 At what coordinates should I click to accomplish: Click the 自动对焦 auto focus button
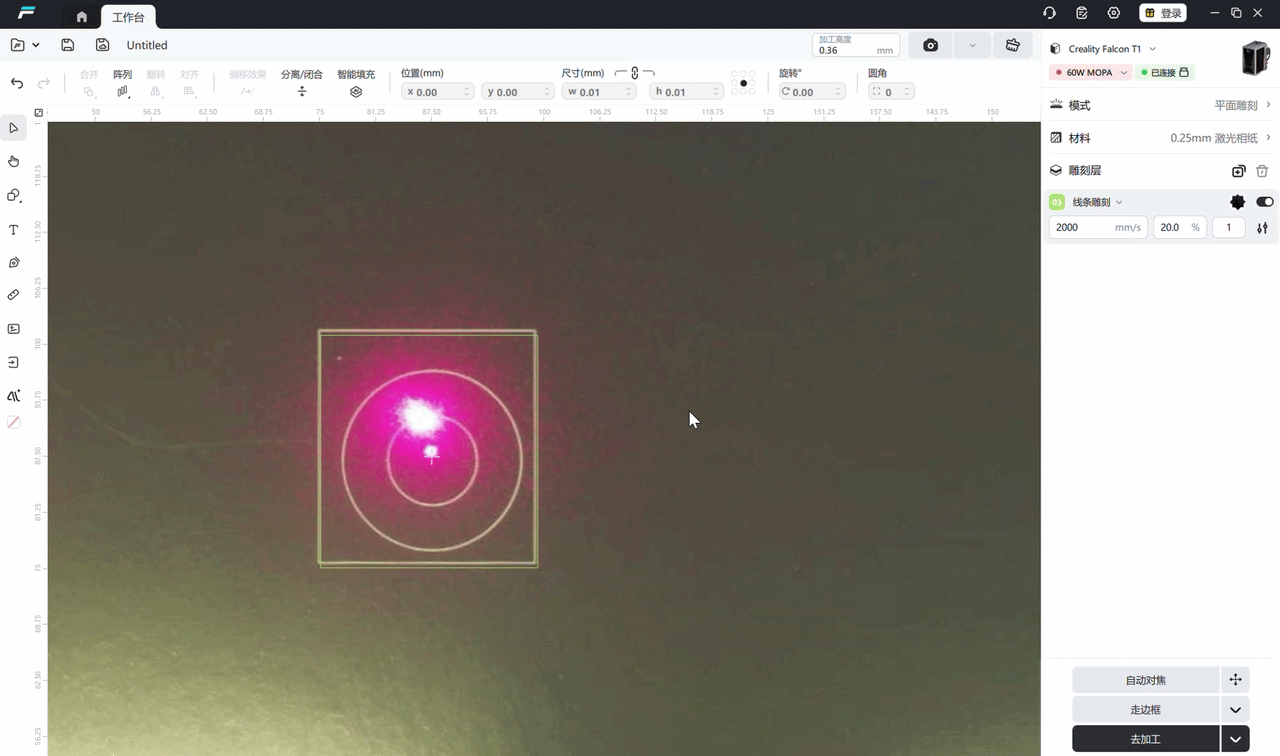click(1146, 680)
